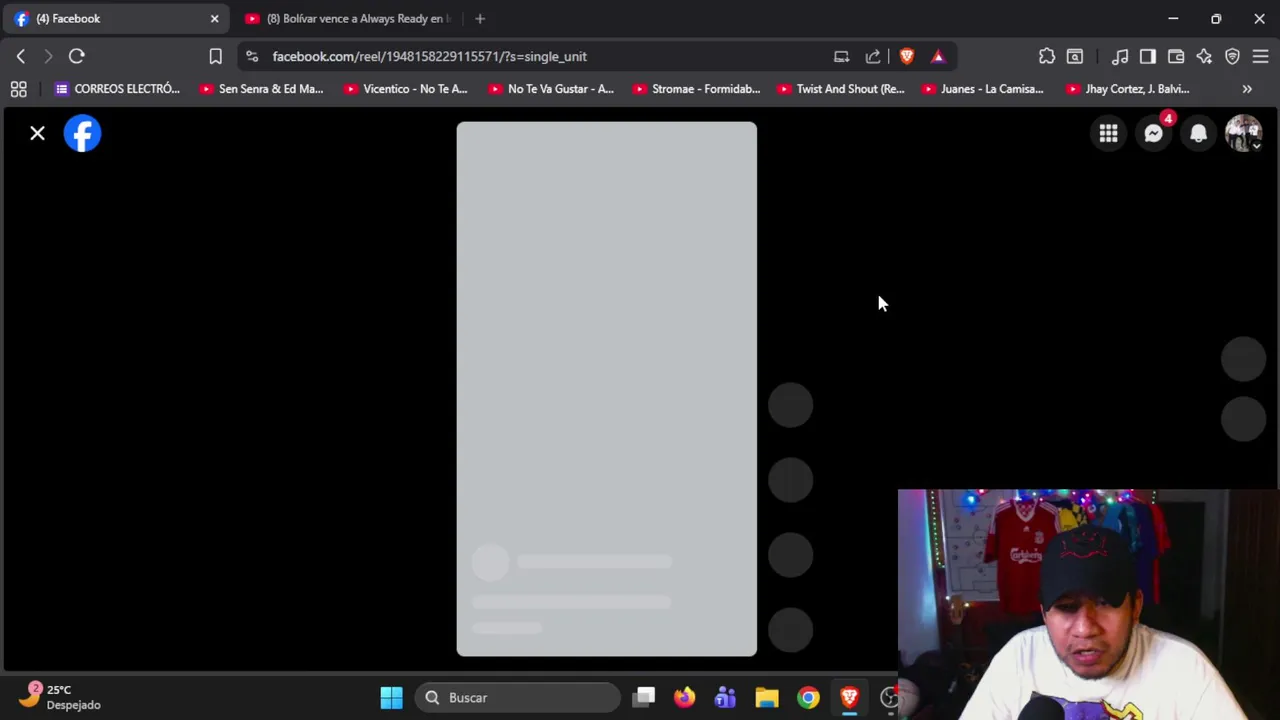
Task: Toggle the browser sidebar panel icon
Action: pos(1148,56)
